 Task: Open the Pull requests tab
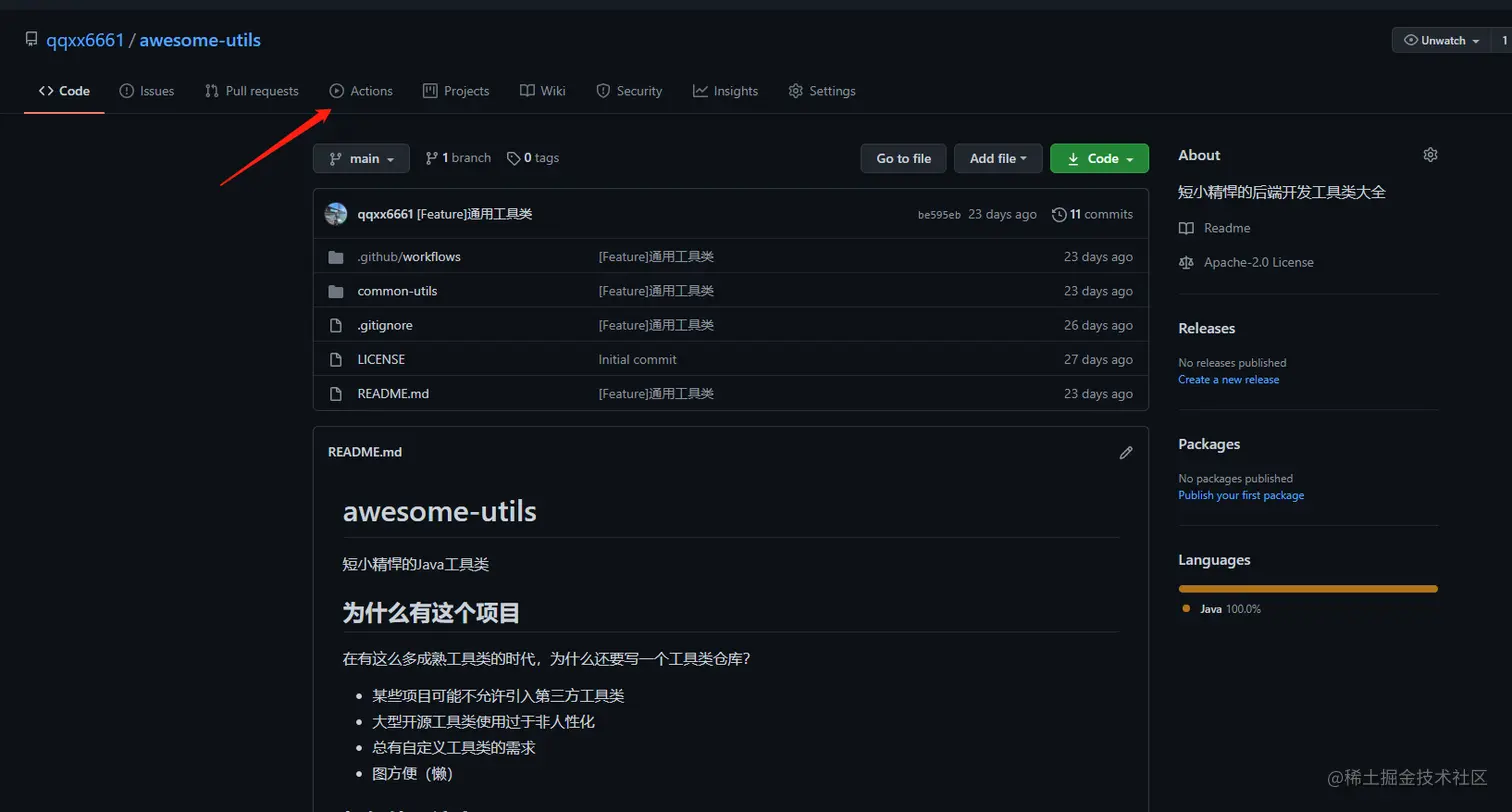click(252, 91)
